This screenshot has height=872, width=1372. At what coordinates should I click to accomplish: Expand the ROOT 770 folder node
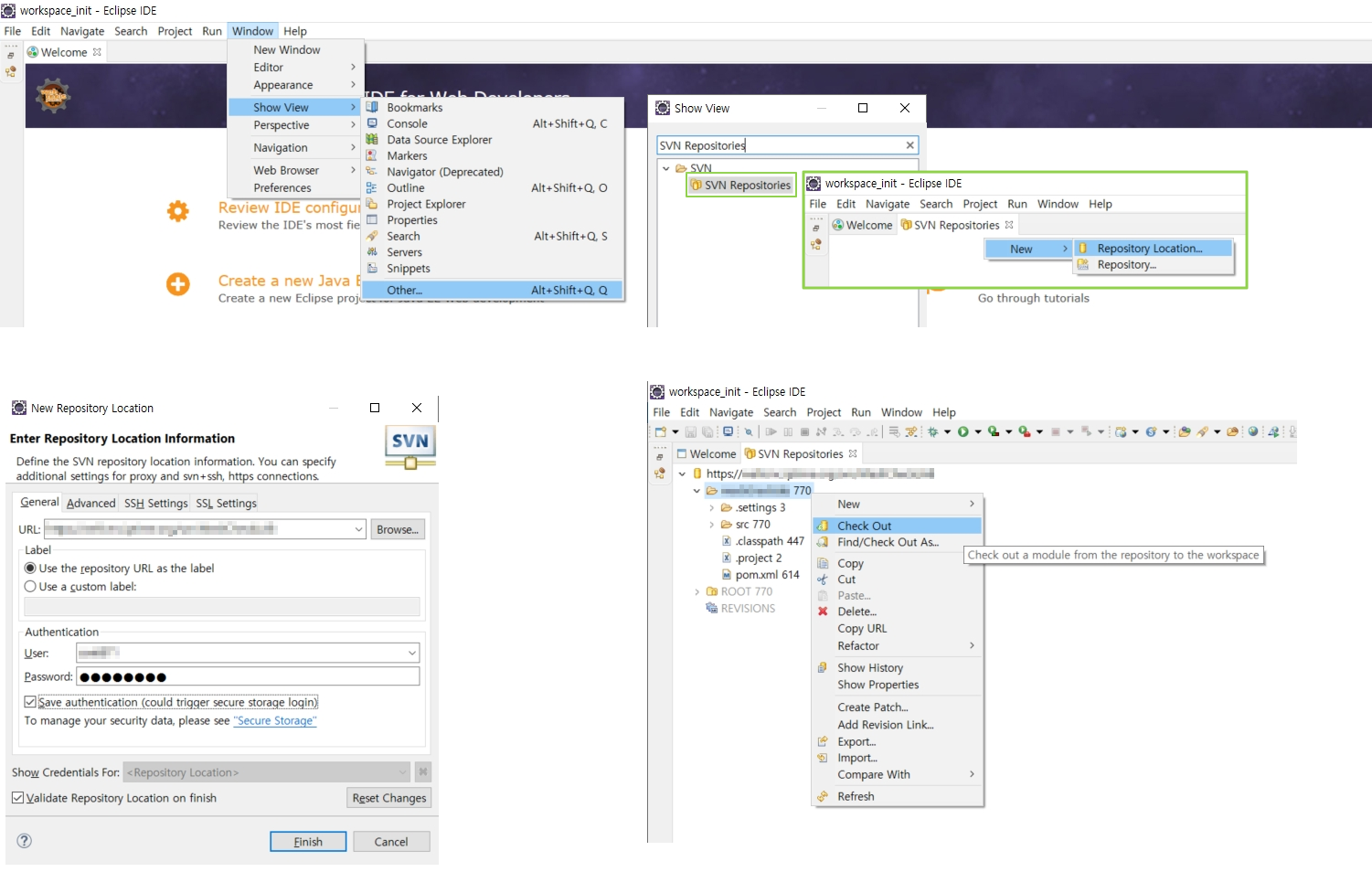(x=697, y=592)
